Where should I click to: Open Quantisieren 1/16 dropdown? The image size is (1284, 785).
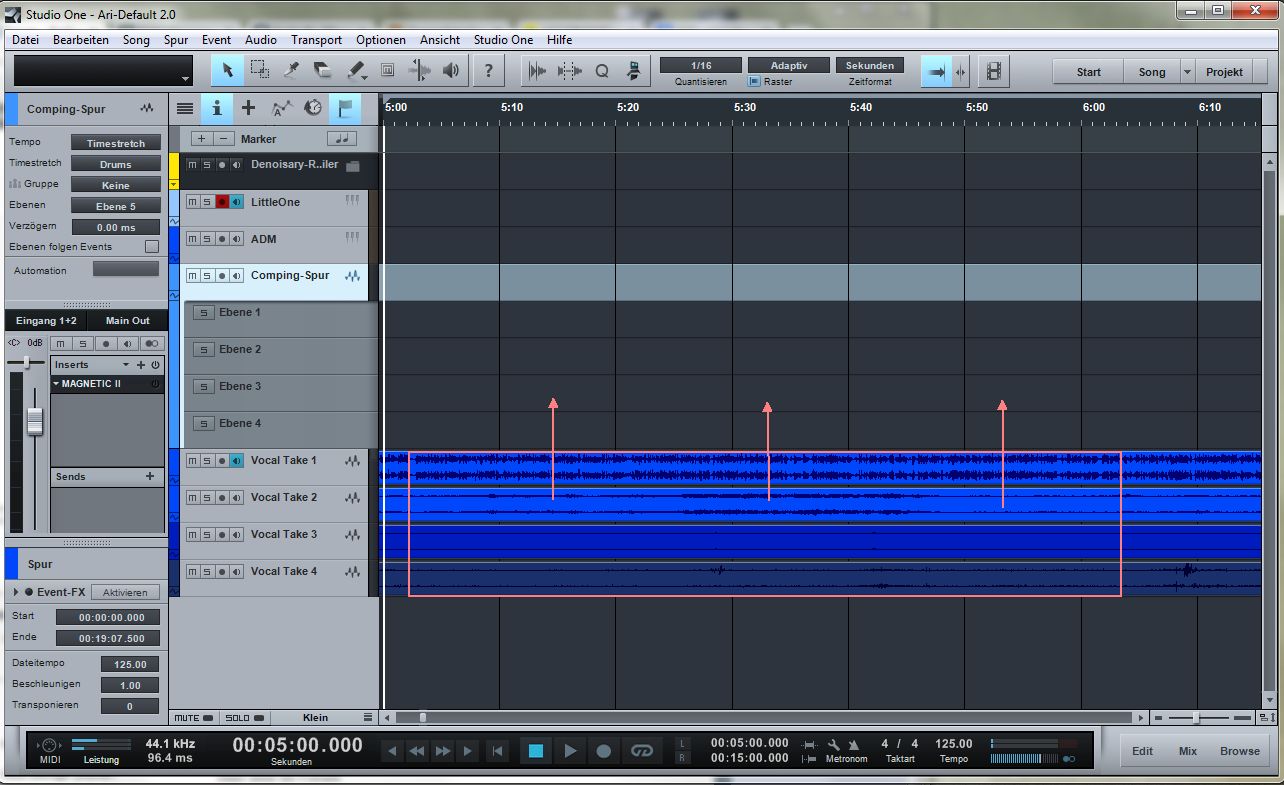click(x=701, y=65)
